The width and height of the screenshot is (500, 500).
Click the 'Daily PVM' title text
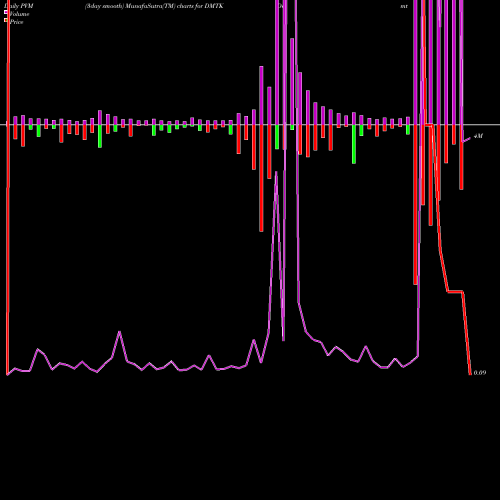point(19,6)
